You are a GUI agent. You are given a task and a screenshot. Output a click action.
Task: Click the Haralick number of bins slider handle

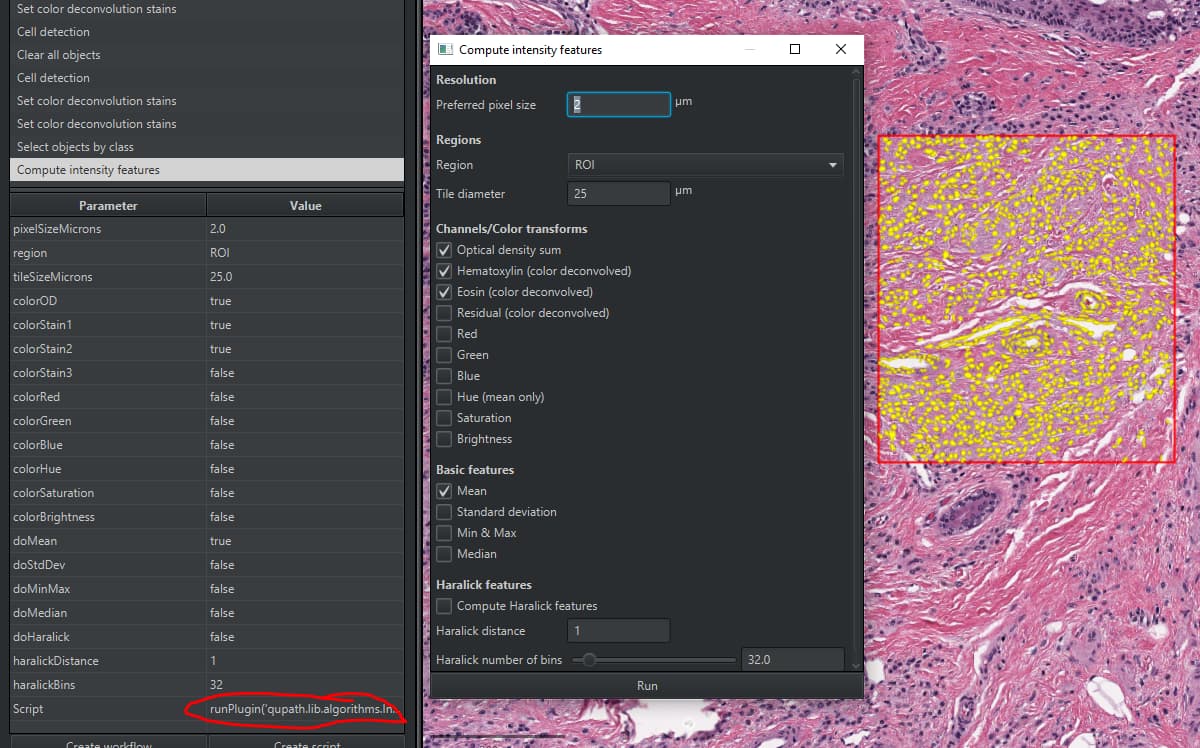coord(590,659)
